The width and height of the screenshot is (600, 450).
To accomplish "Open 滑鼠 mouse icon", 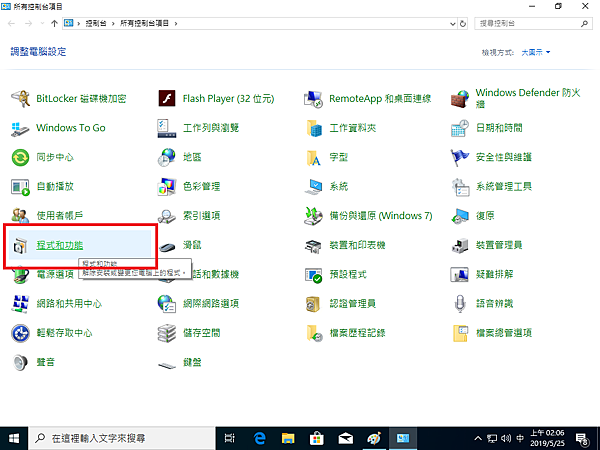I will point(167,247).
